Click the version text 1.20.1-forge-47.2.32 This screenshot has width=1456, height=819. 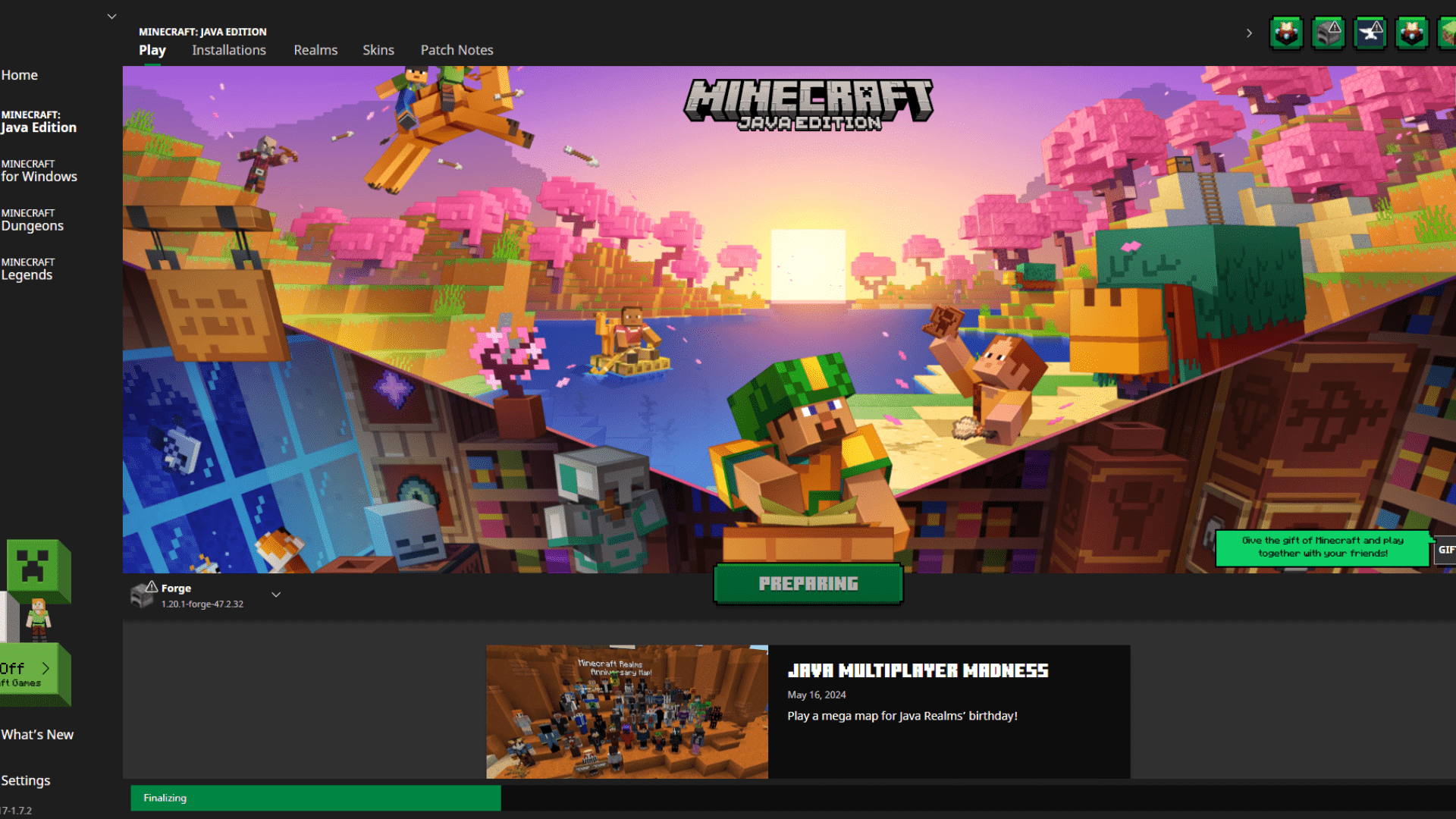(202, 604)
